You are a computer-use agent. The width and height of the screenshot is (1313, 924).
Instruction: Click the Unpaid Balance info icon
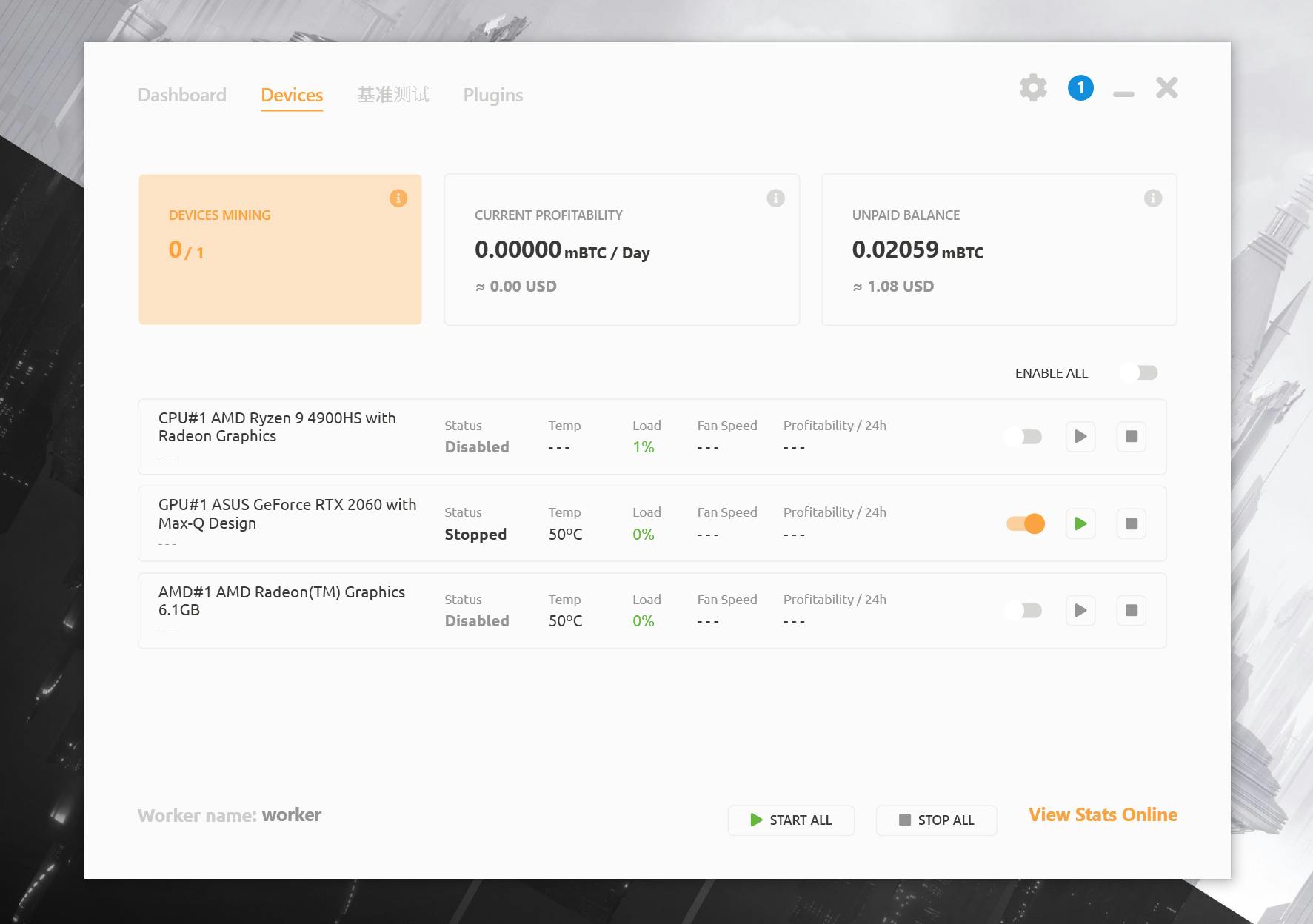(1153, 198)
